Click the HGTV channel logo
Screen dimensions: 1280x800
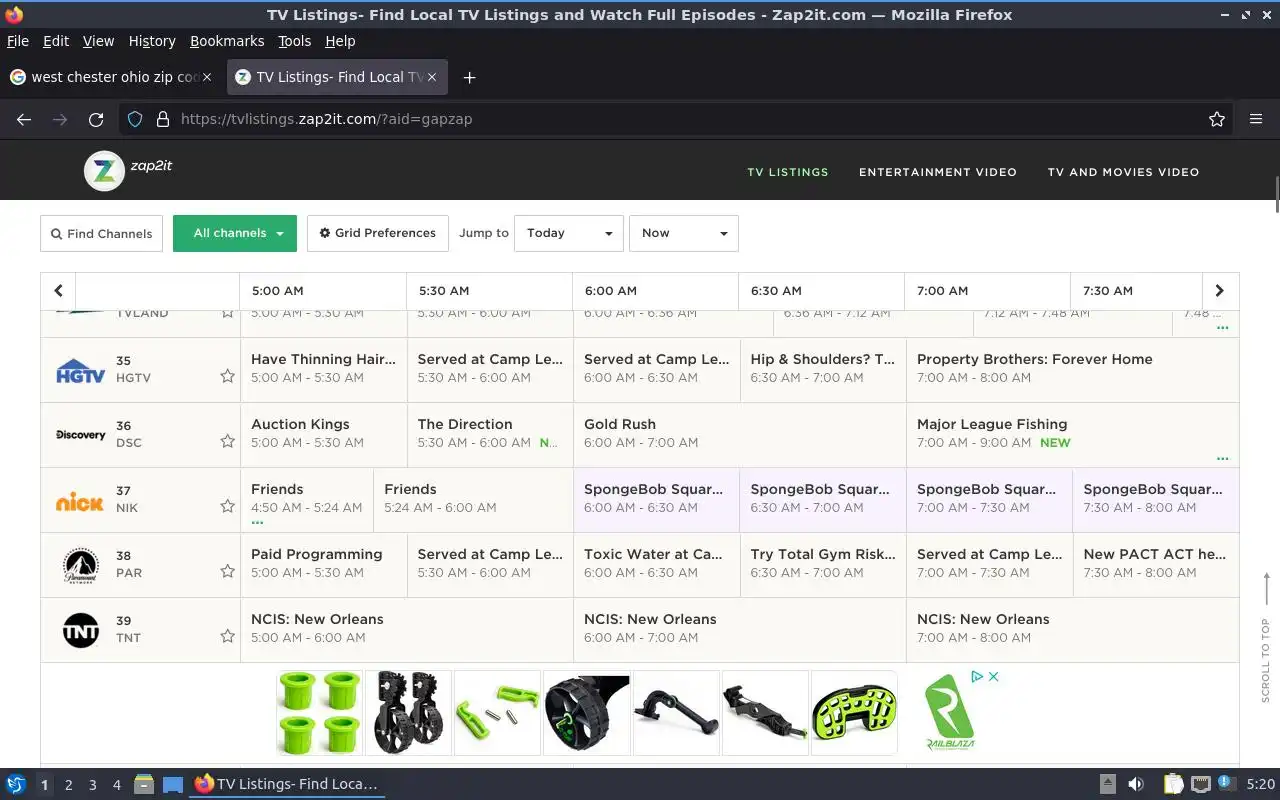(x=81, y=370)
